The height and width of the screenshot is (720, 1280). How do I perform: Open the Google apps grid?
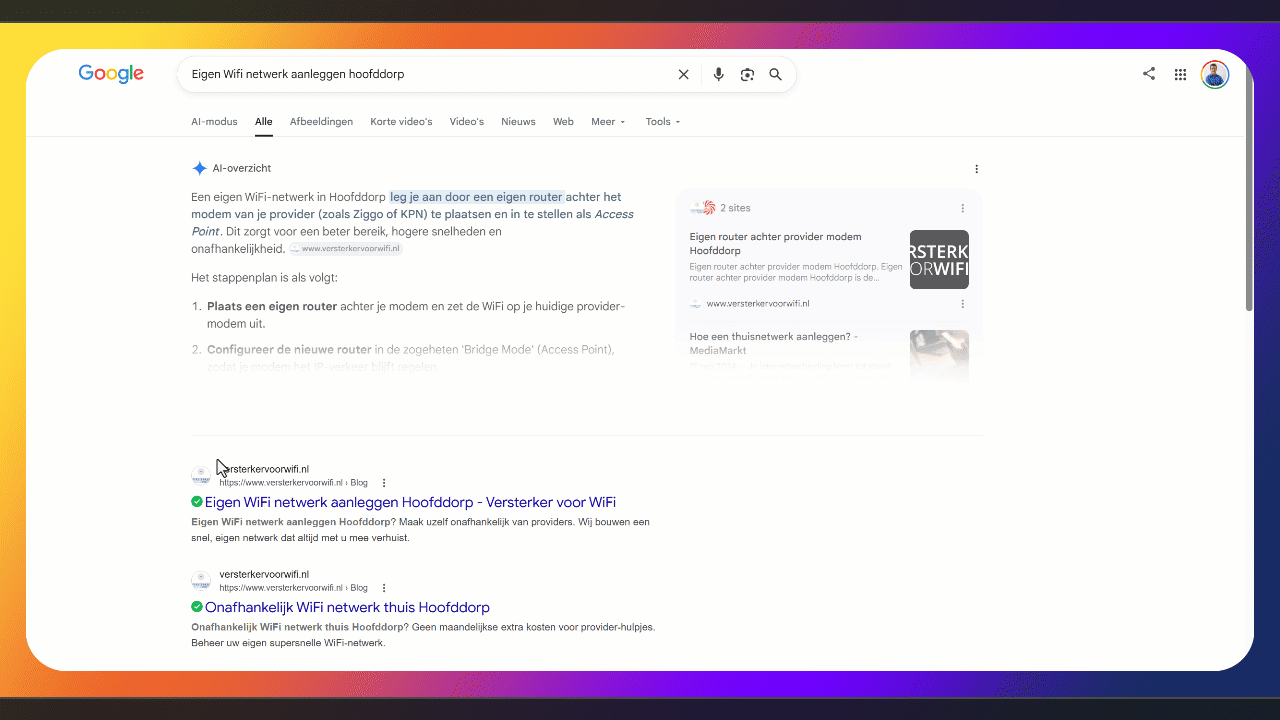pos(1180,74)
